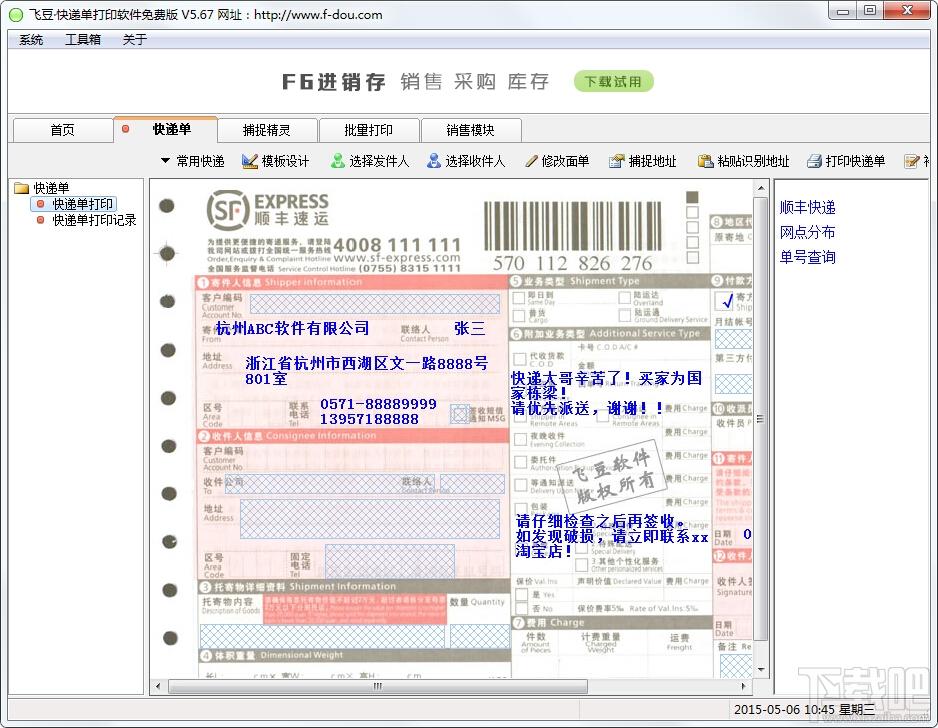This screenshot has width=938, height=728.
Task: Switch to the 首页 tab
Action: [63, 130]
